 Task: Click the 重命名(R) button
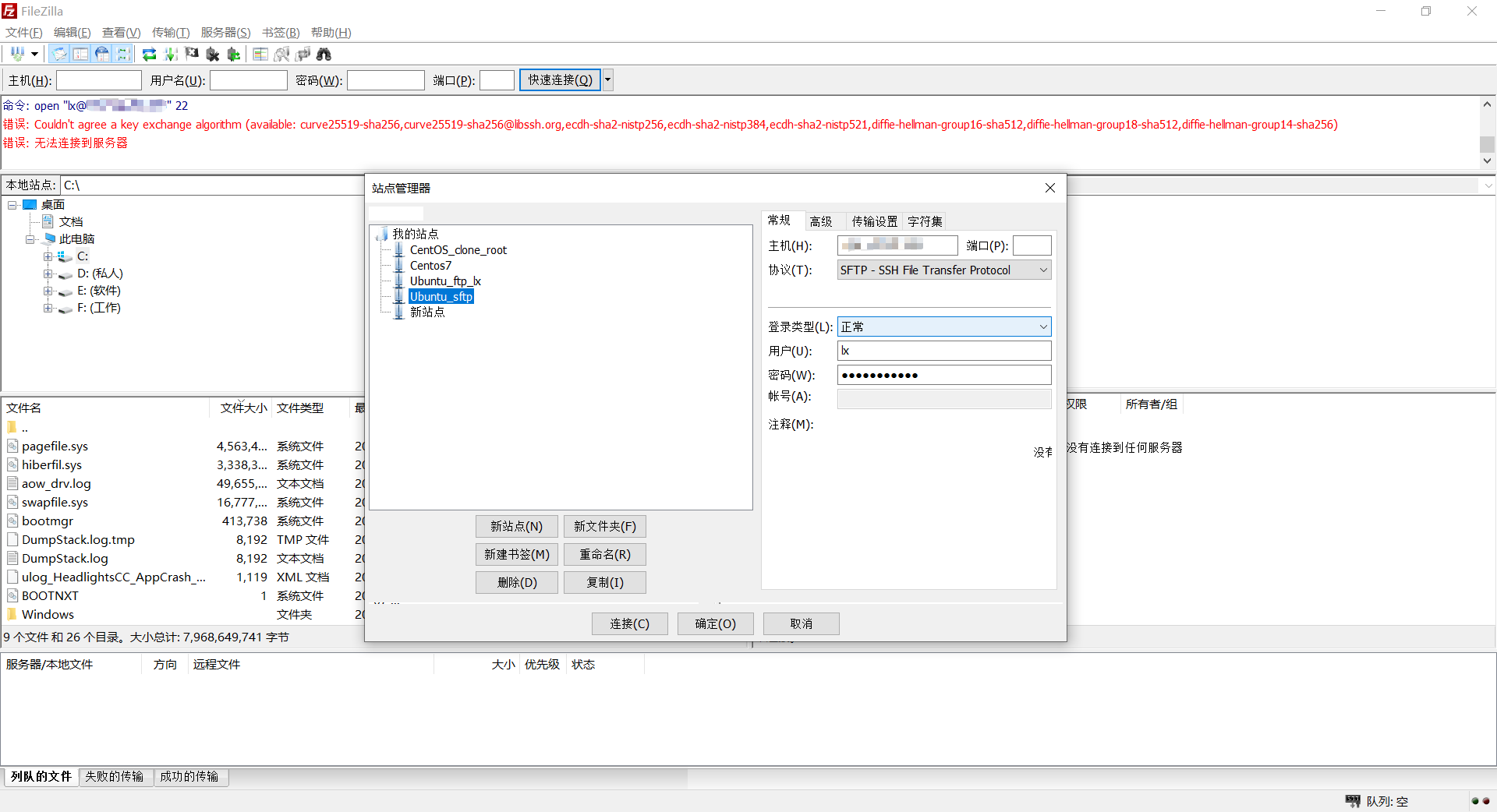coord(605,555)
